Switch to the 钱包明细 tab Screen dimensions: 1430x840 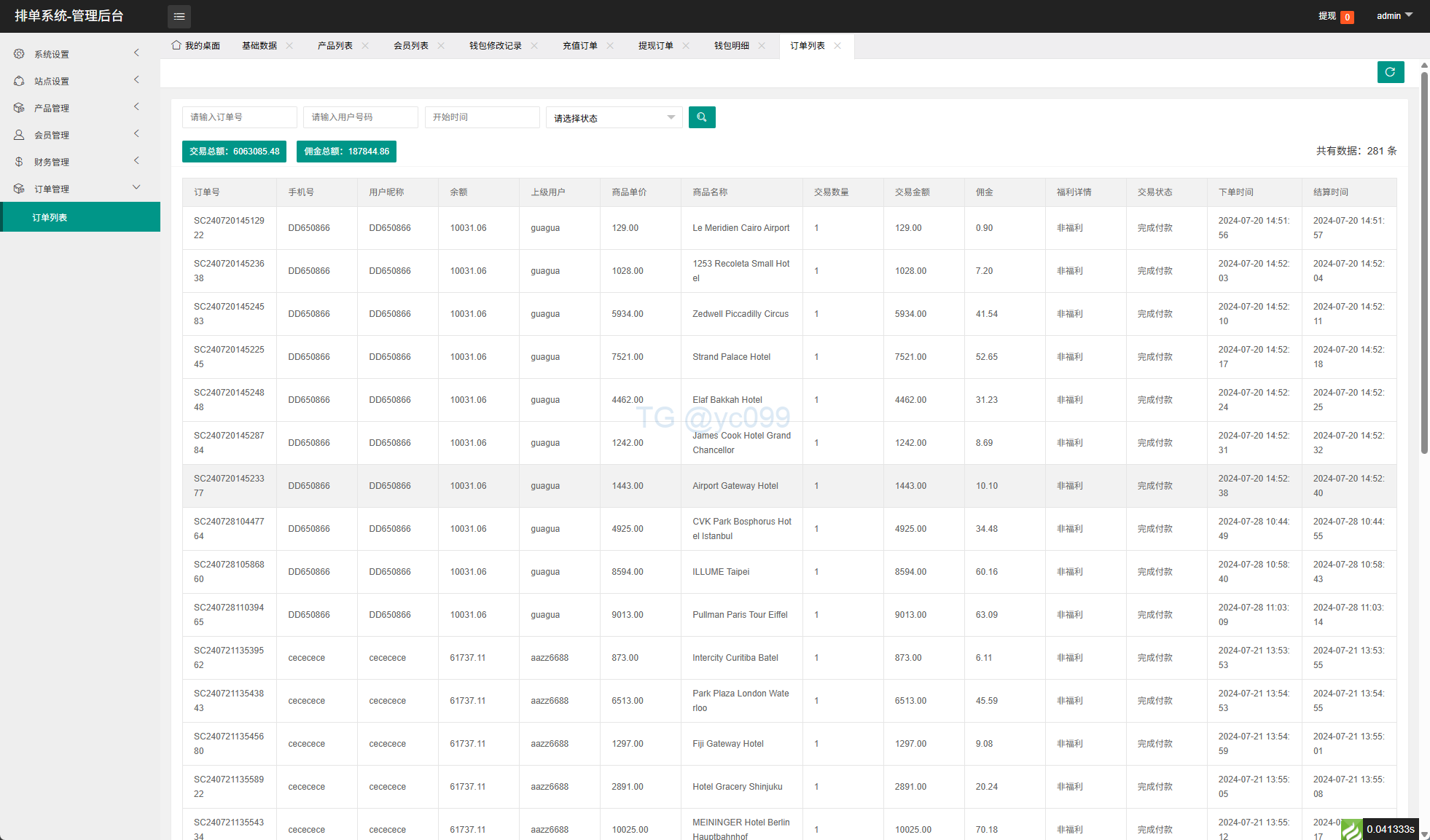point(731,46)
